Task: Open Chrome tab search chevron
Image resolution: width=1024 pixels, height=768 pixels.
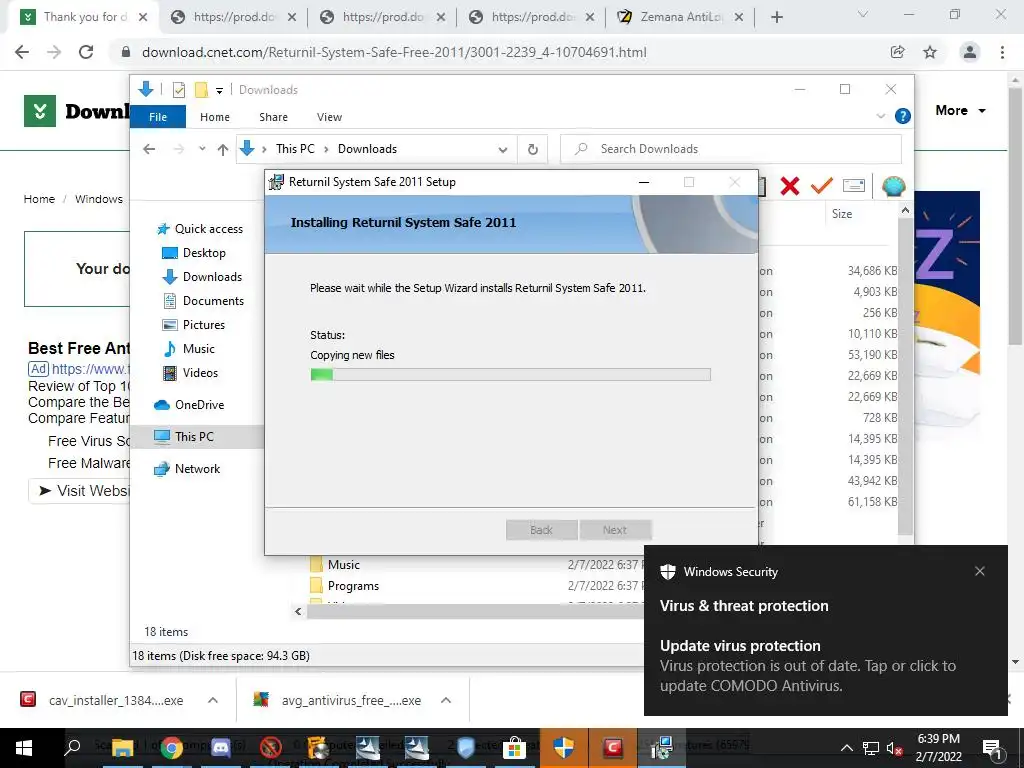Action: [x=863, y=14]
